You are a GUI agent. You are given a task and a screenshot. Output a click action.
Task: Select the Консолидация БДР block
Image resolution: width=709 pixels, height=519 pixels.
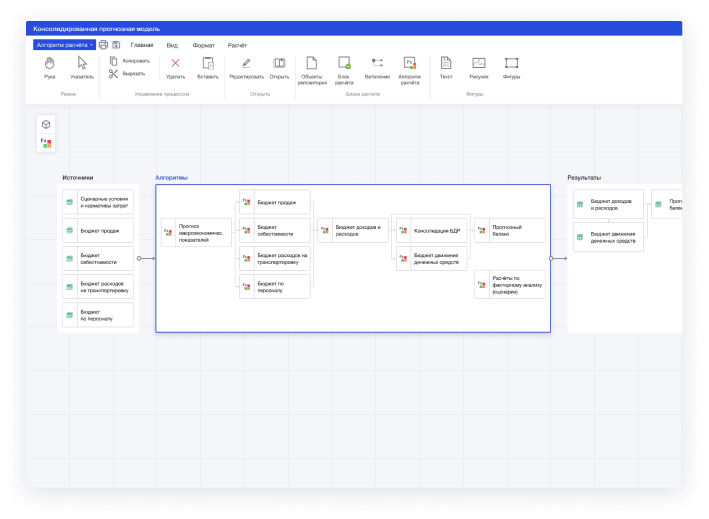(x=432, y=231)
